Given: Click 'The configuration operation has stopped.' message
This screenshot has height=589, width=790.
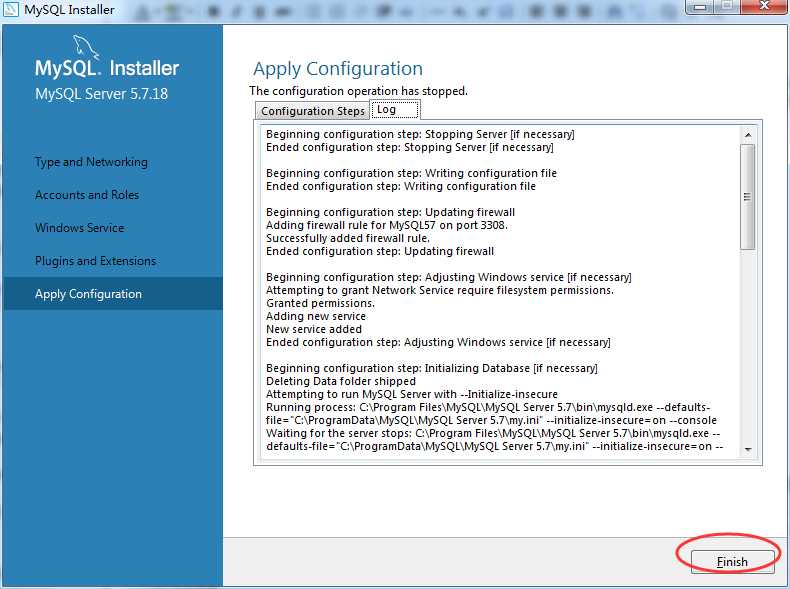Looking at the screenshot, I should click(x=358, y=91).
